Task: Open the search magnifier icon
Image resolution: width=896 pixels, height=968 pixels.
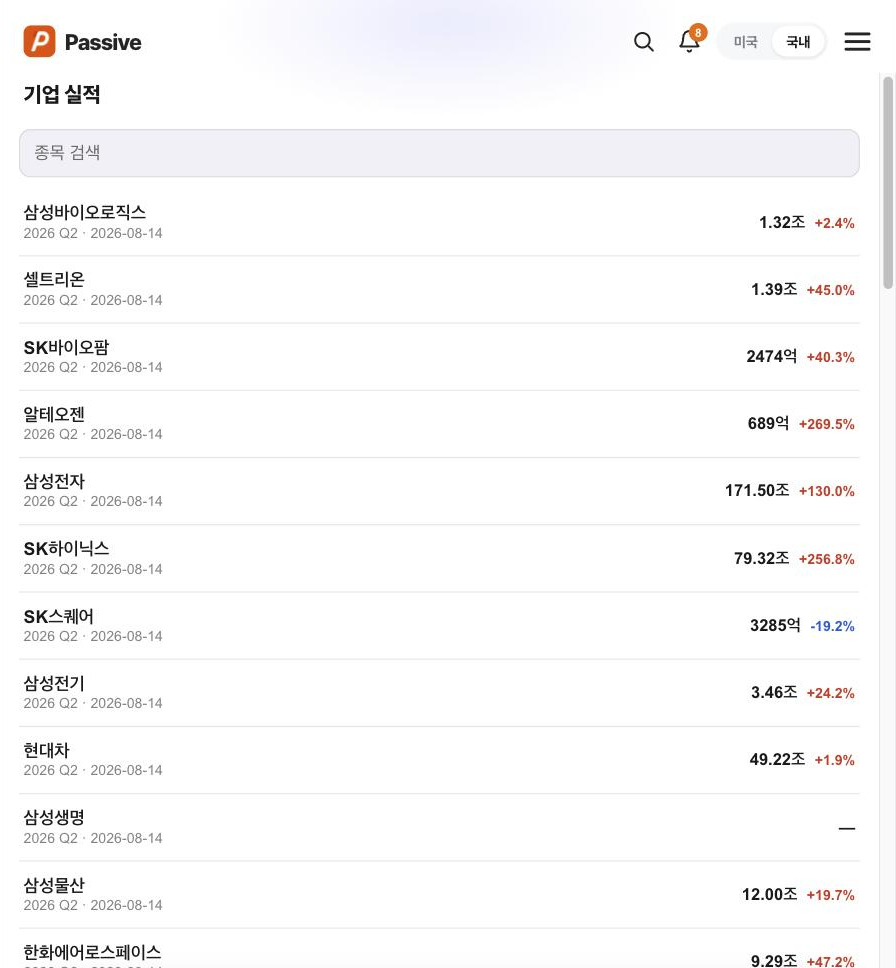Action: tap(643, 42)
